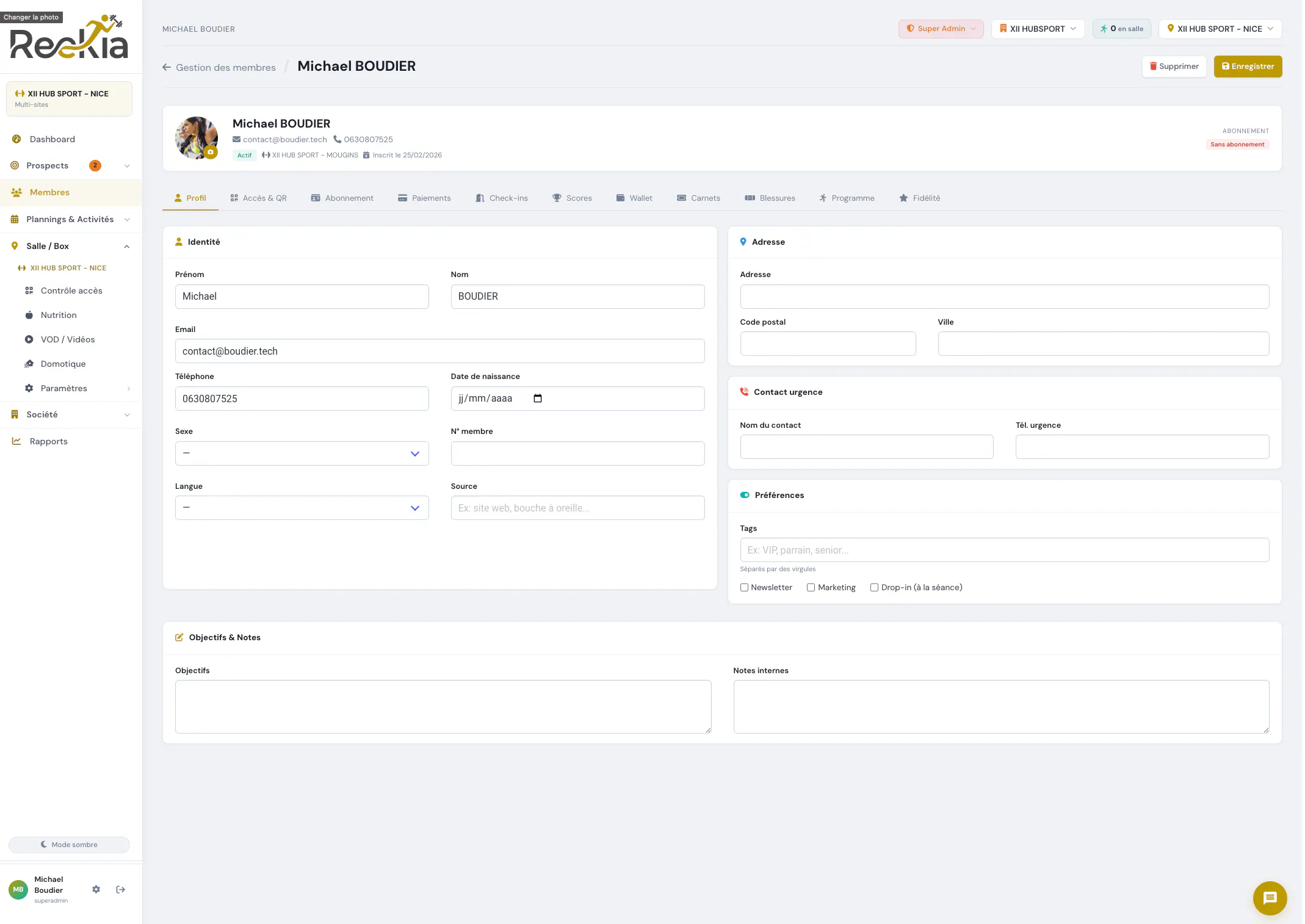Enable the Newsletter checkbox
This screenshot has height=924, width=1305.
click(x=744, y=587)
